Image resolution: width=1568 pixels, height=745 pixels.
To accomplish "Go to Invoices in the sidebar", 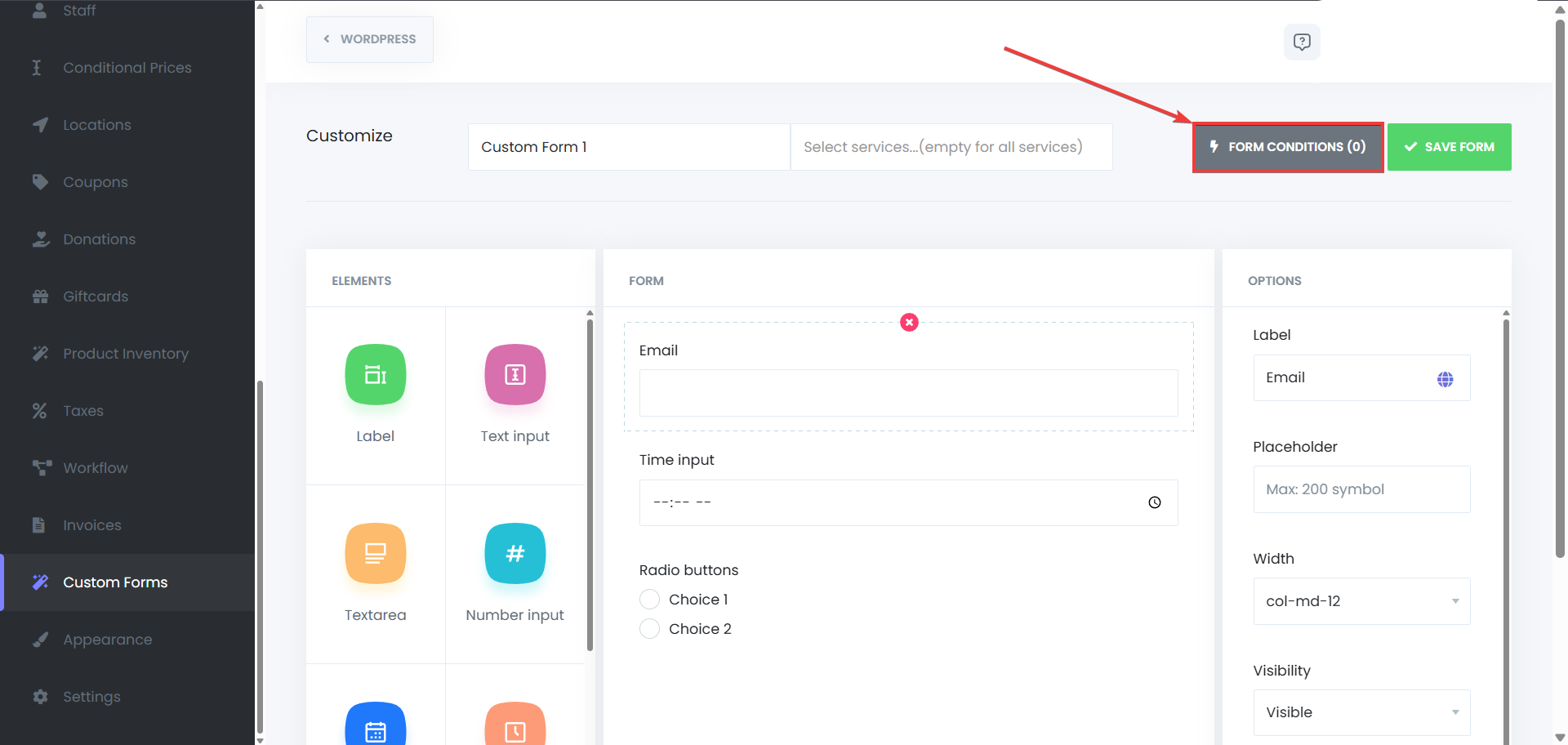I will [x=92, y=525].
